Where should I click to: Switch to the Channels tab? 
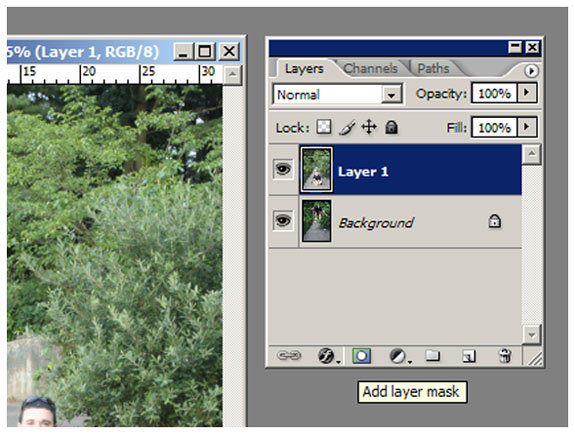(x=370, y=68)
